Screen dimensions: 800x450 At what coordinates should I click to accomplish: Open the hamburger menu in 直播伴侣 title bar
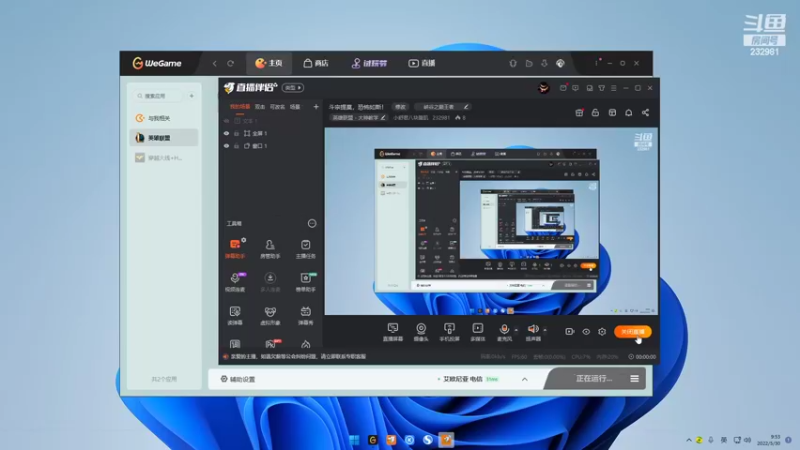tap(614, 88)
